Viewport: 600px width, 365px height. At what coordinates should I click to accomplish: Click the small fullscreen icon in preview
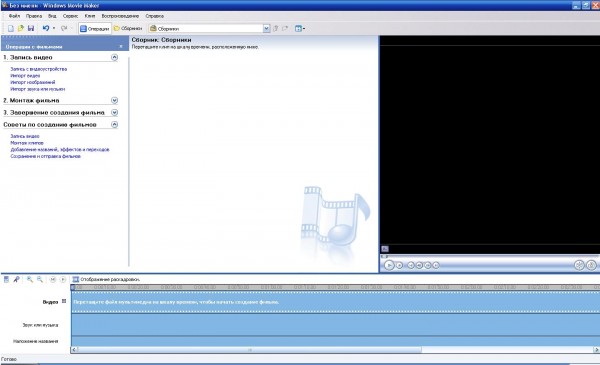[x=385, y=249]
